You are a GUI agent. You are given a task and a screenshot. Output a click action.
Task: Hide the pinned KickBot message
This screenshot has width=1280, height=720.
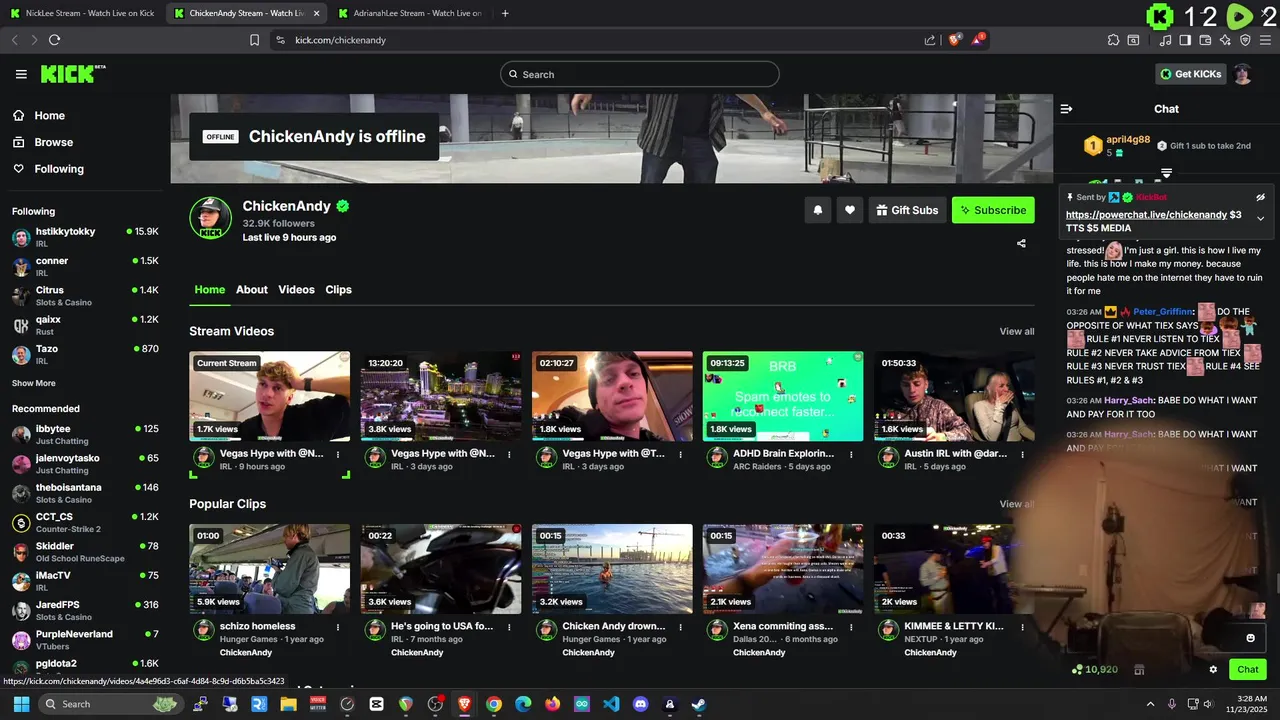point(1261,197)
